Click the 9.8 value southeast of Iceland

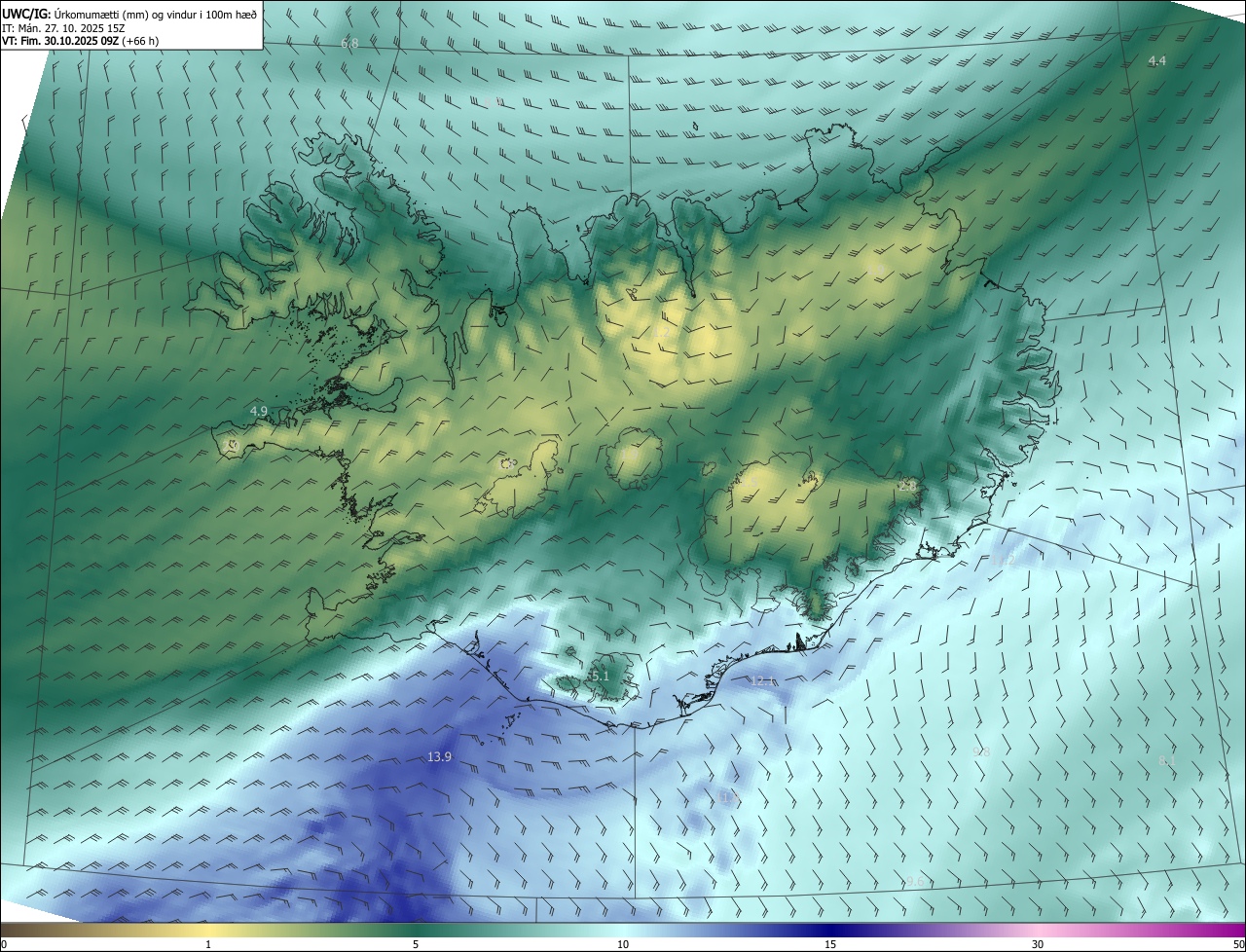tap(981, 752)
